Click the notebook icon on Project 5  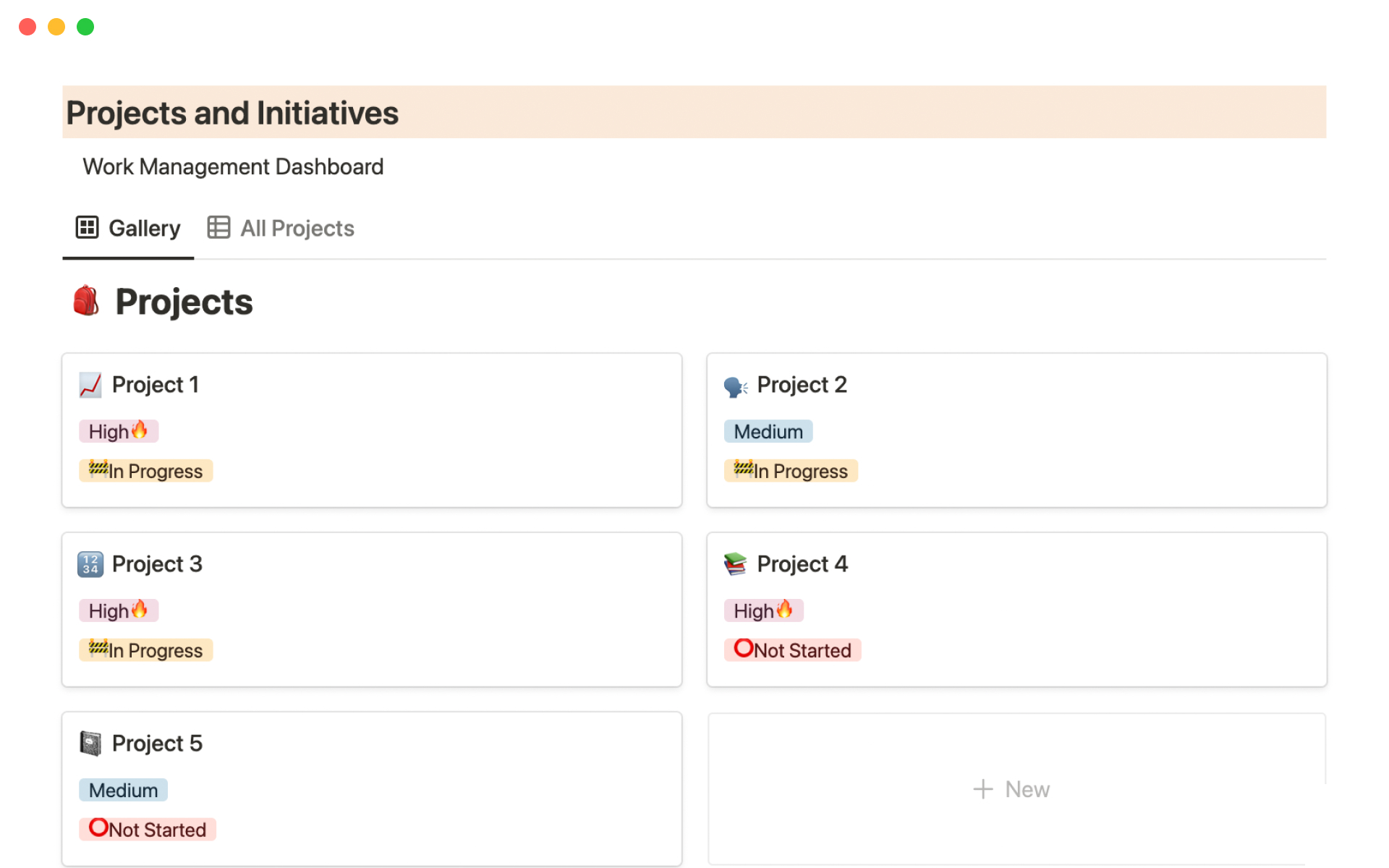[x=90, y=744]
